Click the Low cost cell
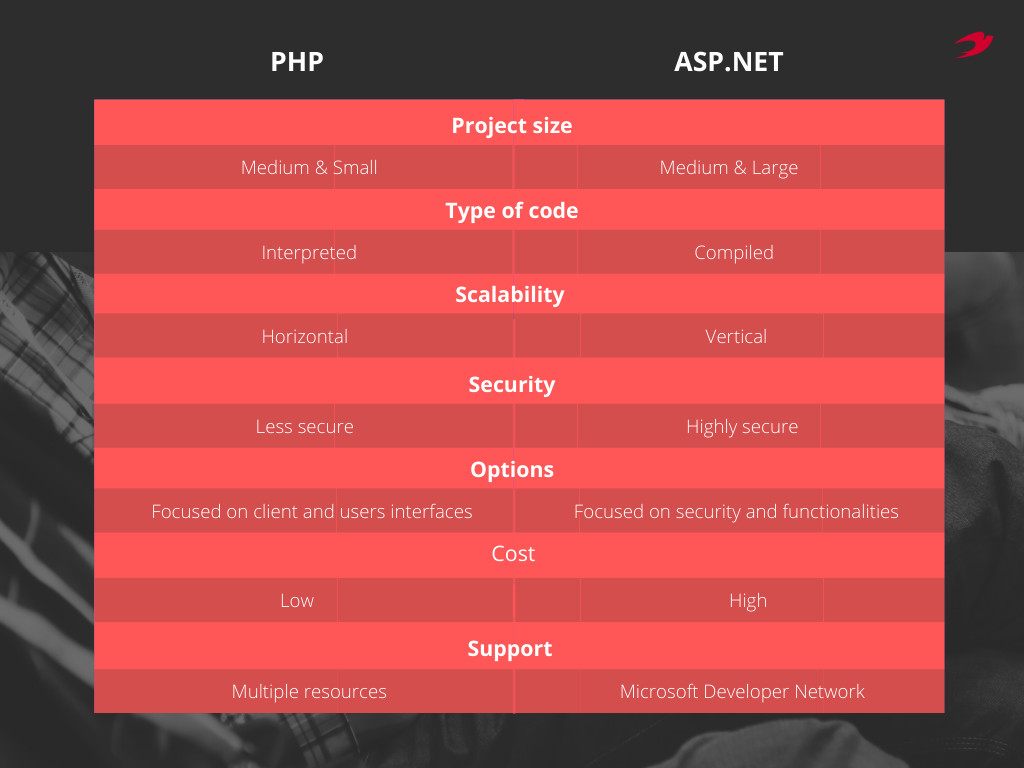The height and width of the screenshot is (768, 1024). [x=297, y=601]
